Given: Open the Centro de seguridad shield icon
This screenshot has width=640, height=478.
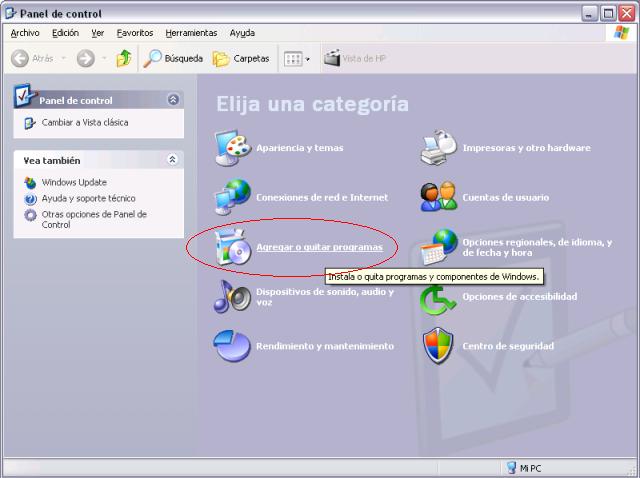Looking at the screenshot, I should tap(438, 346).
